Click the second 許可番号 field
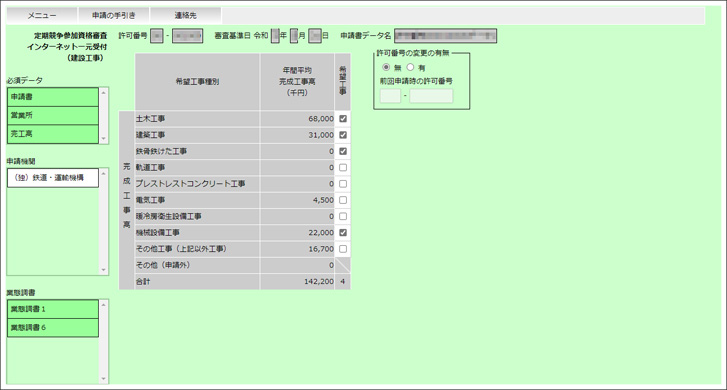This screenshot has height=390, width=727. [187, 36]
